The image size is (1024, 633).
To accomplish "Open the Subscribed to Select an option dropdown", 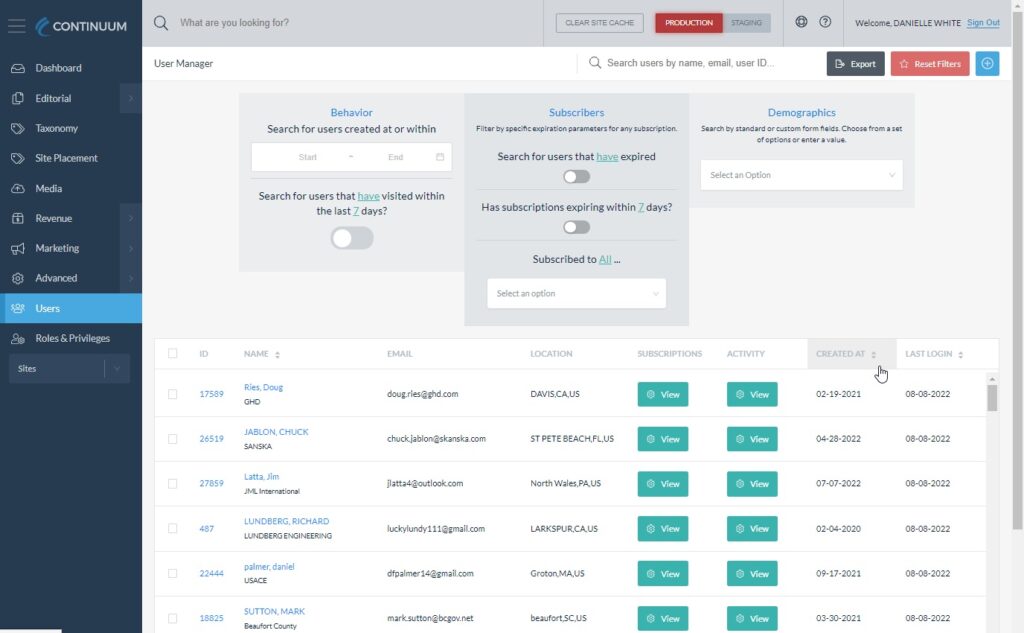I will pos(576,294).
